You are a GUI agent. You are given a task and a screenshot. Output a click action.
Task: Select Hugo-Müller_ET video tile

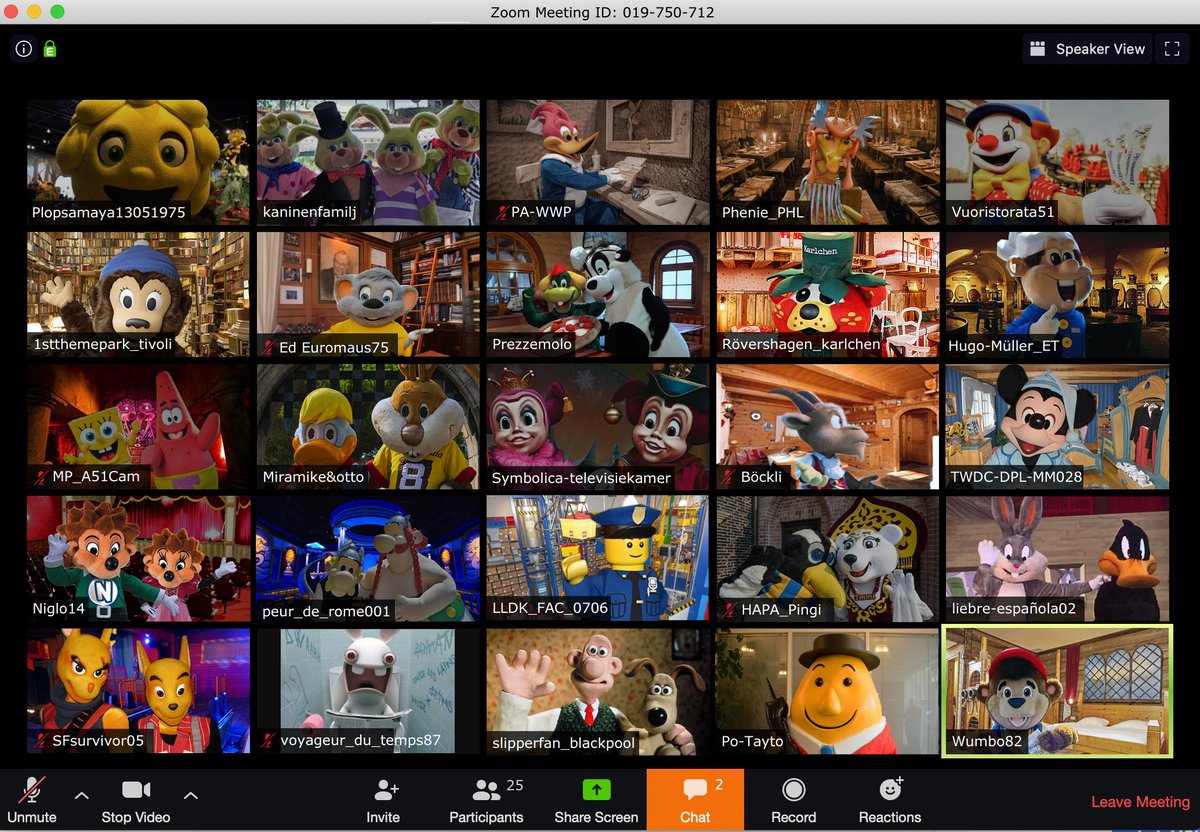pos(1057,294)
